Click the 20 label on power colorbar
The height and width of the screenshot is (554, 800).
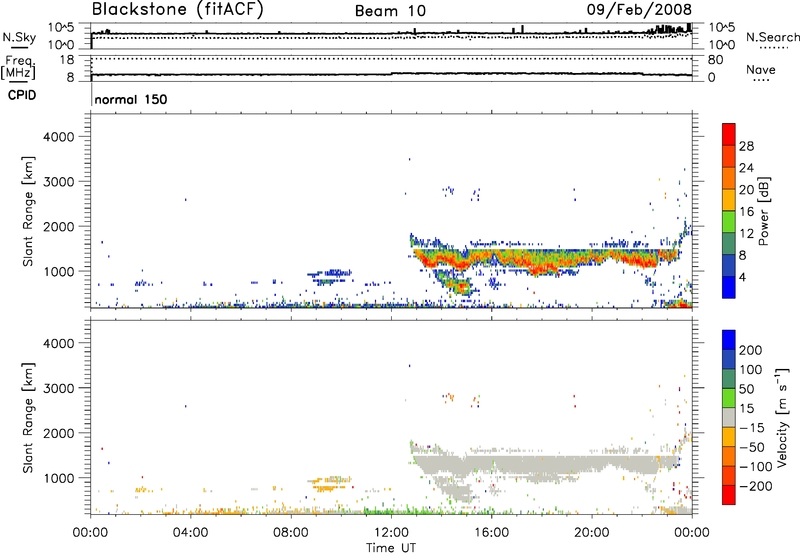click(746, 190)
